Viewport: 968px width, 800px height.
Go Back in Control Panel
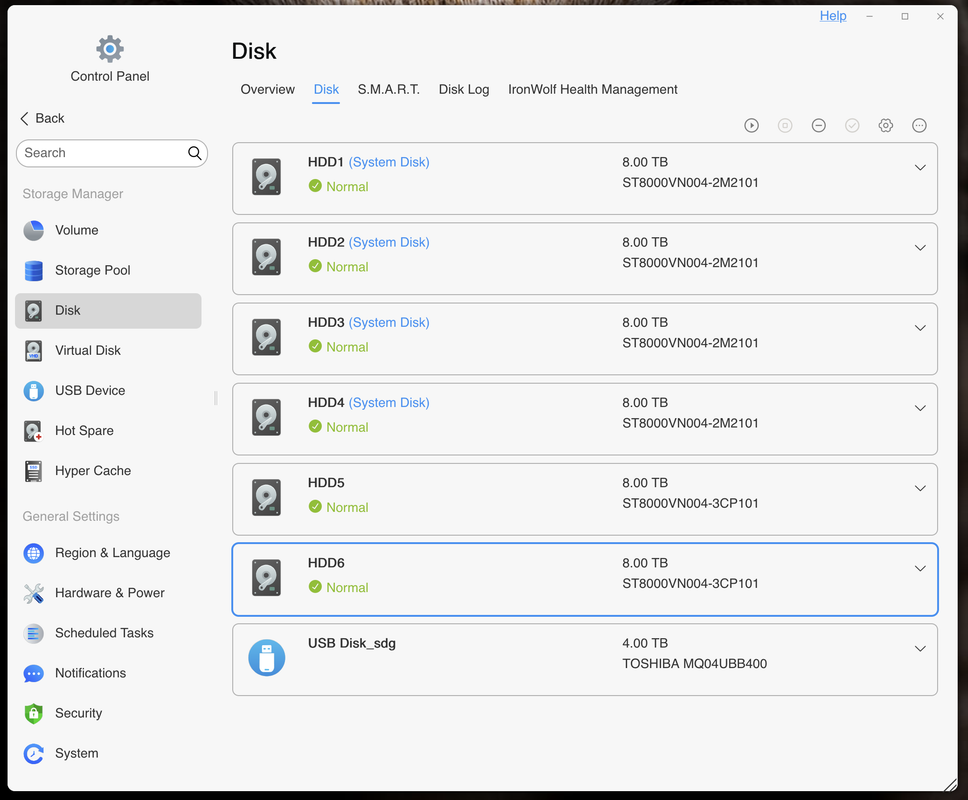[42, 119]
